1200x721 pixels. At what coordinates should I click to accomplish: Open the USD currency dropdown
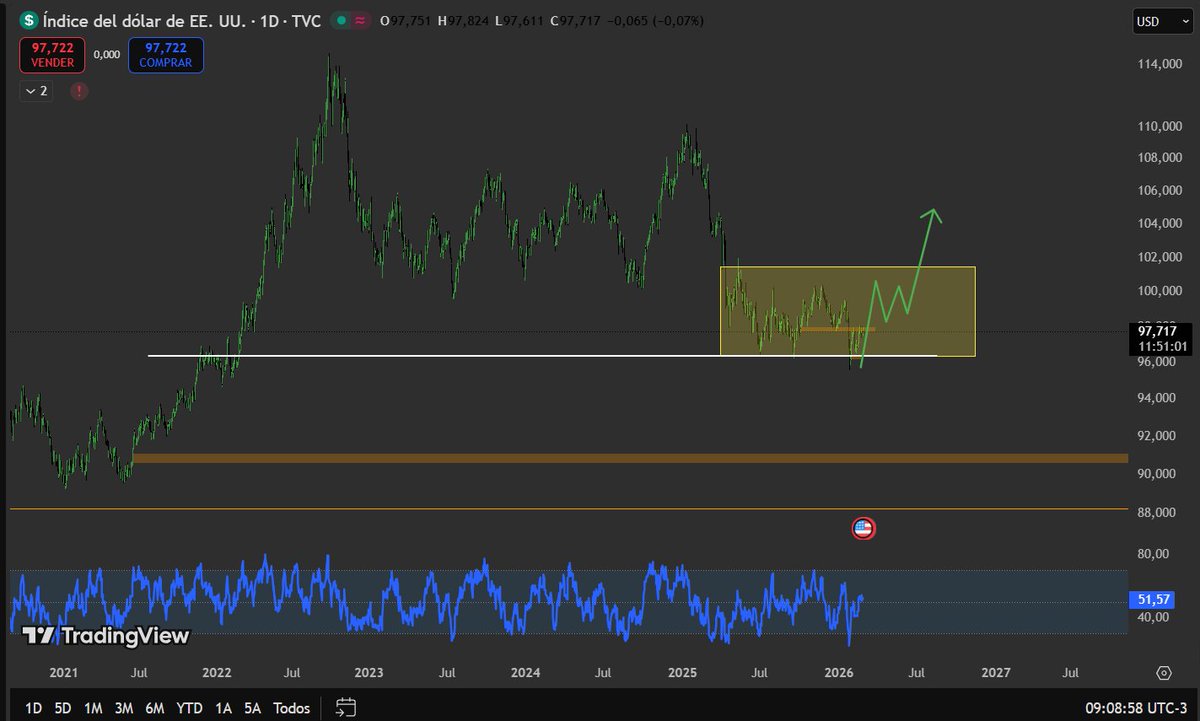point(1161,21)
